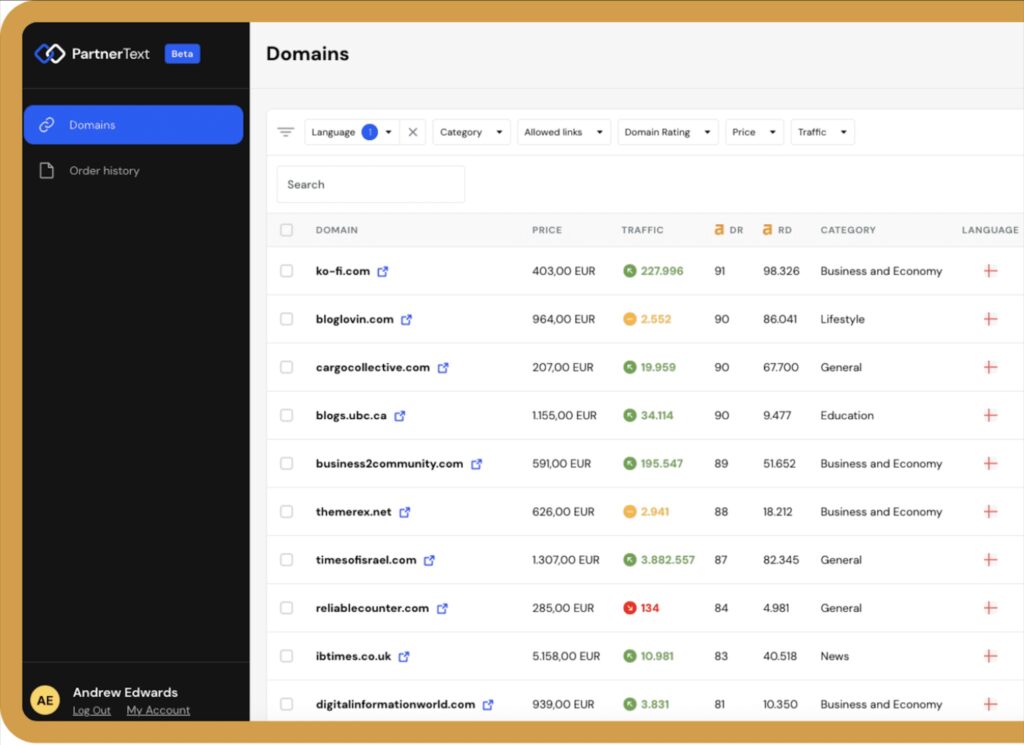The image size is (1024, 745).
Task: Open the My Account link
Action: tap(158, 710)
